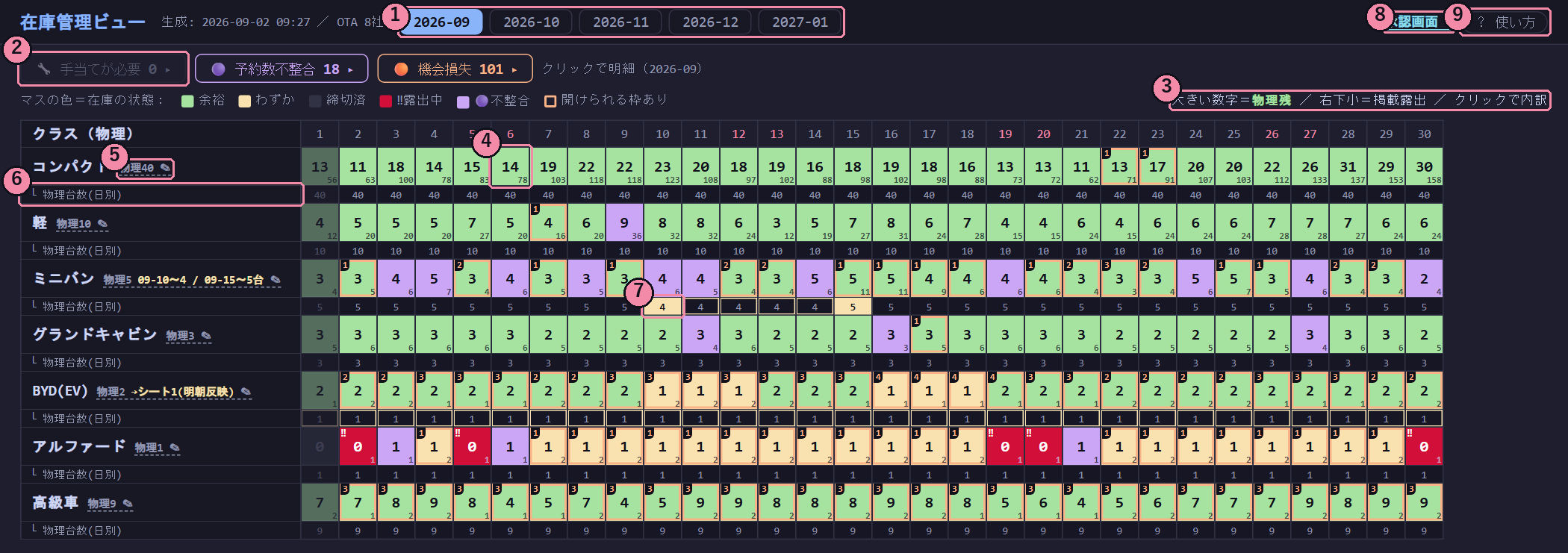Click the edit pencil beside BYD(EV) row

click(x=246, y=392)
